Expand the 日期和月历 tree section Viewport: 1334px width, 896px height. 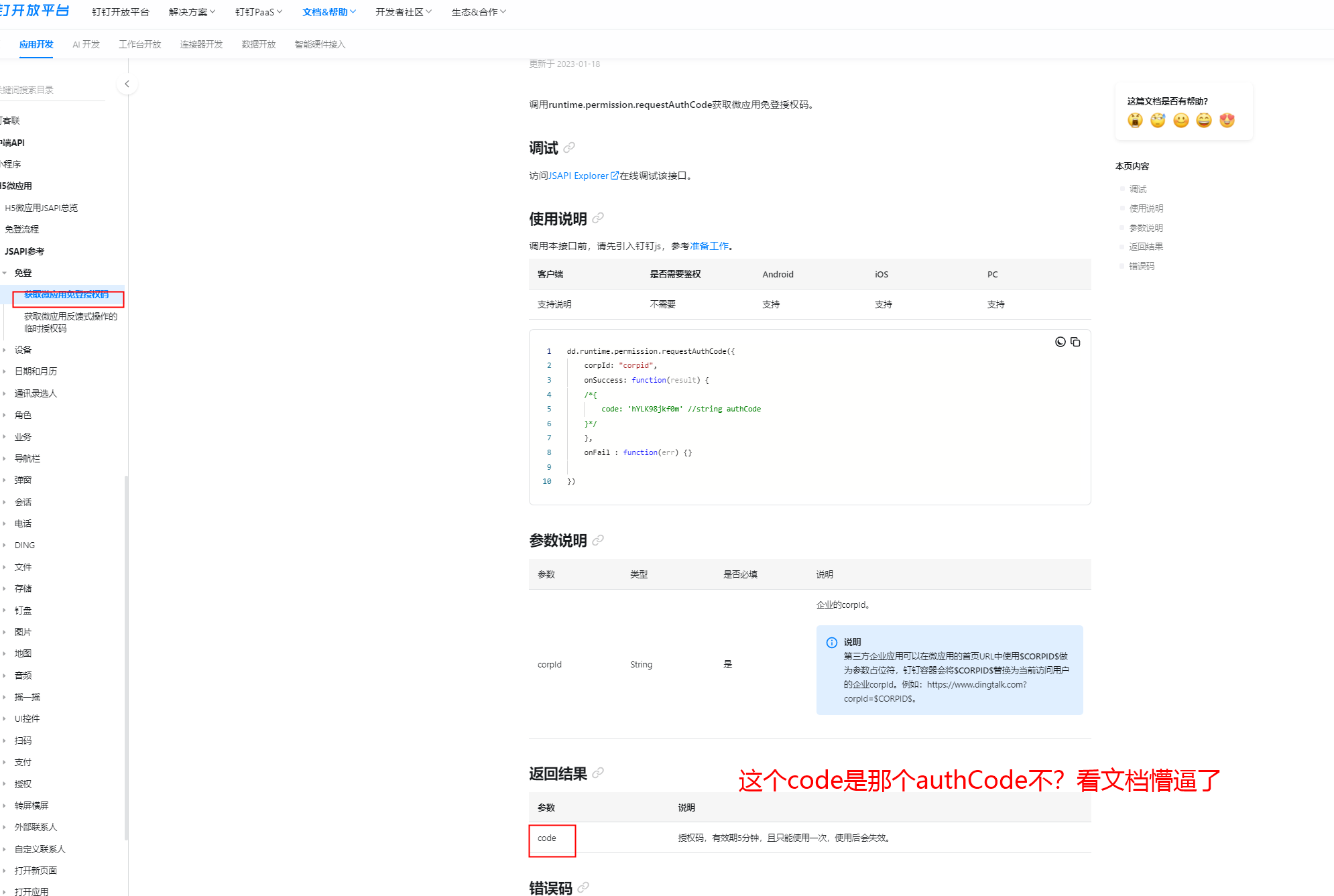pyautogui.click(x=5, y=371)
